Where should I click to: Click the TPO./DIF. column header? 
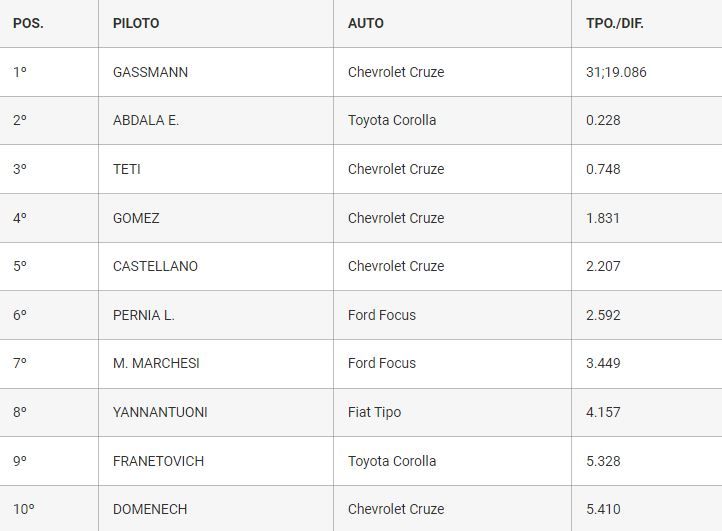[x=615, y=23]
